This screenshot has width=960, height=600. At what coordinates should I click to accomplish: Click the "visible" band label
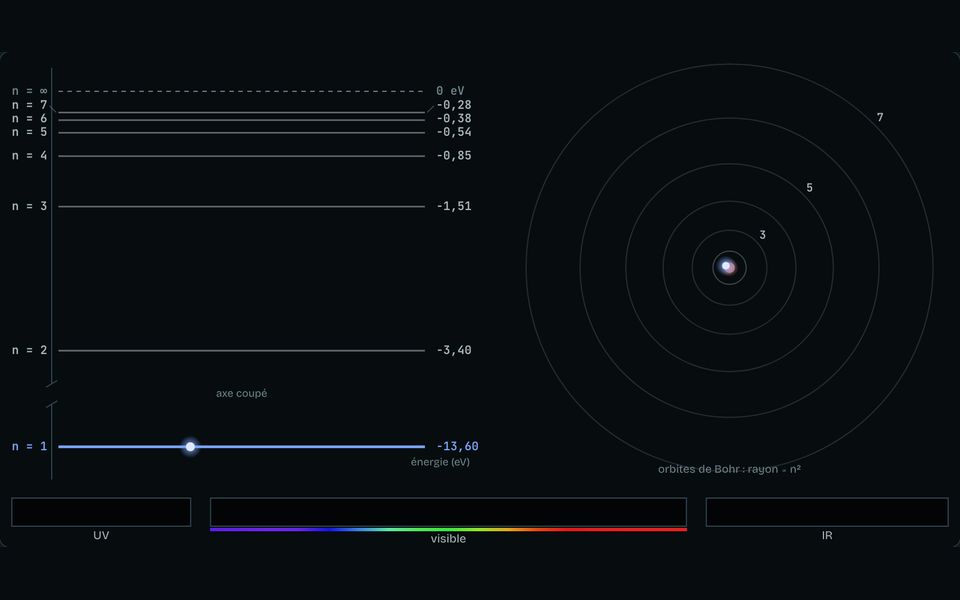tap(448, 539)
